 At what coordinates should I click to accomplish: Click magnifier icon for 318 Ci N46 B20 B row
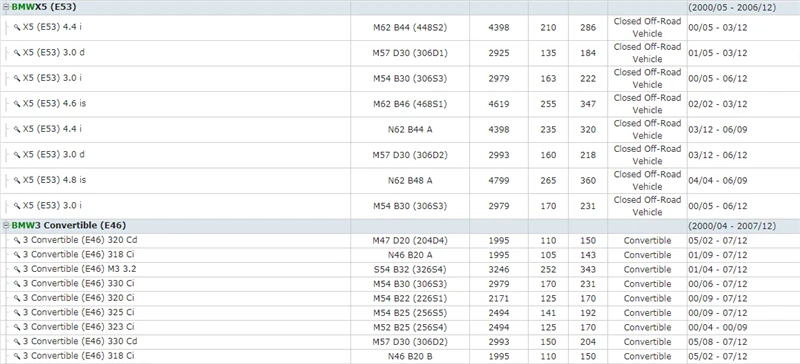(17, 356)
